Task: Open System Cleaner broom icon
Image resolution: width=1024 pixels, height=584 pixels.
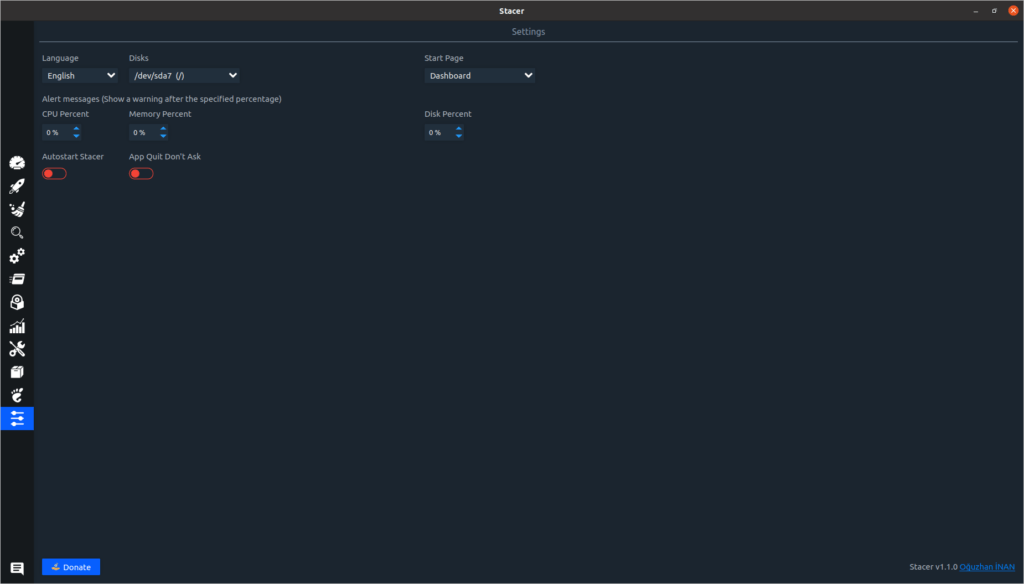Action: tap(17, 209)
